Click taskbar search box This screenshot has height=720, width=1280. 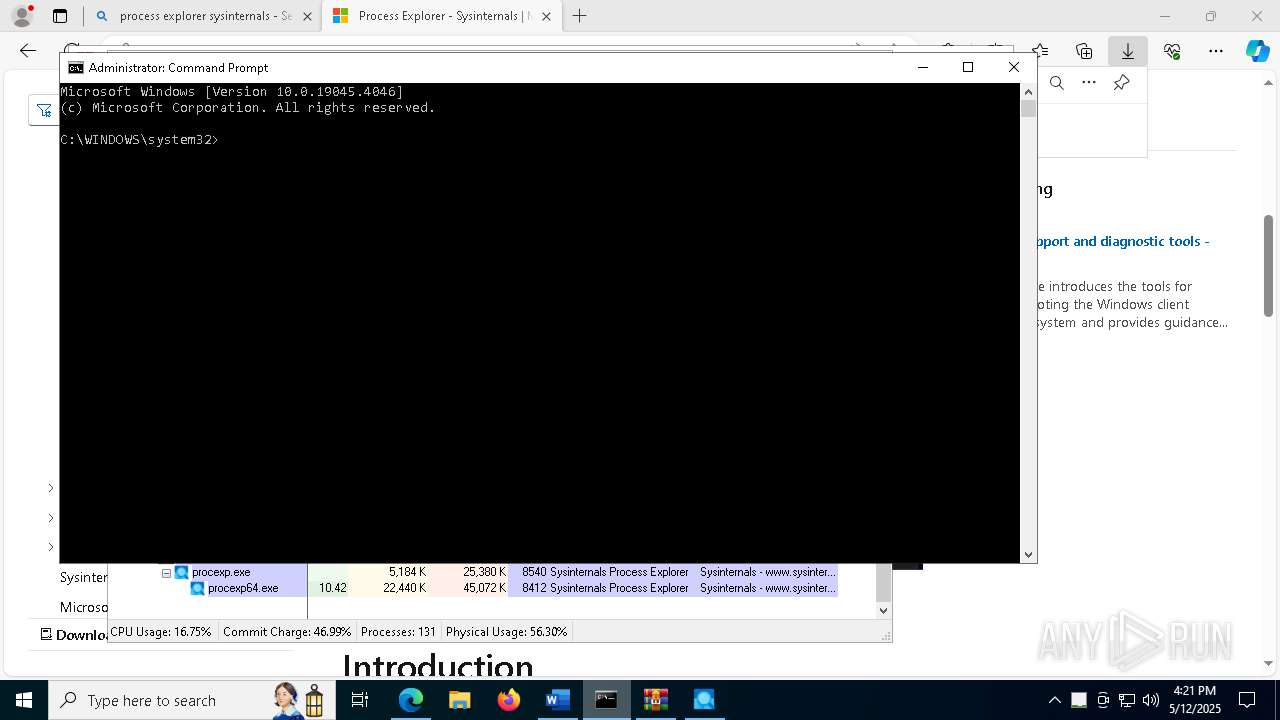(190, 700)
